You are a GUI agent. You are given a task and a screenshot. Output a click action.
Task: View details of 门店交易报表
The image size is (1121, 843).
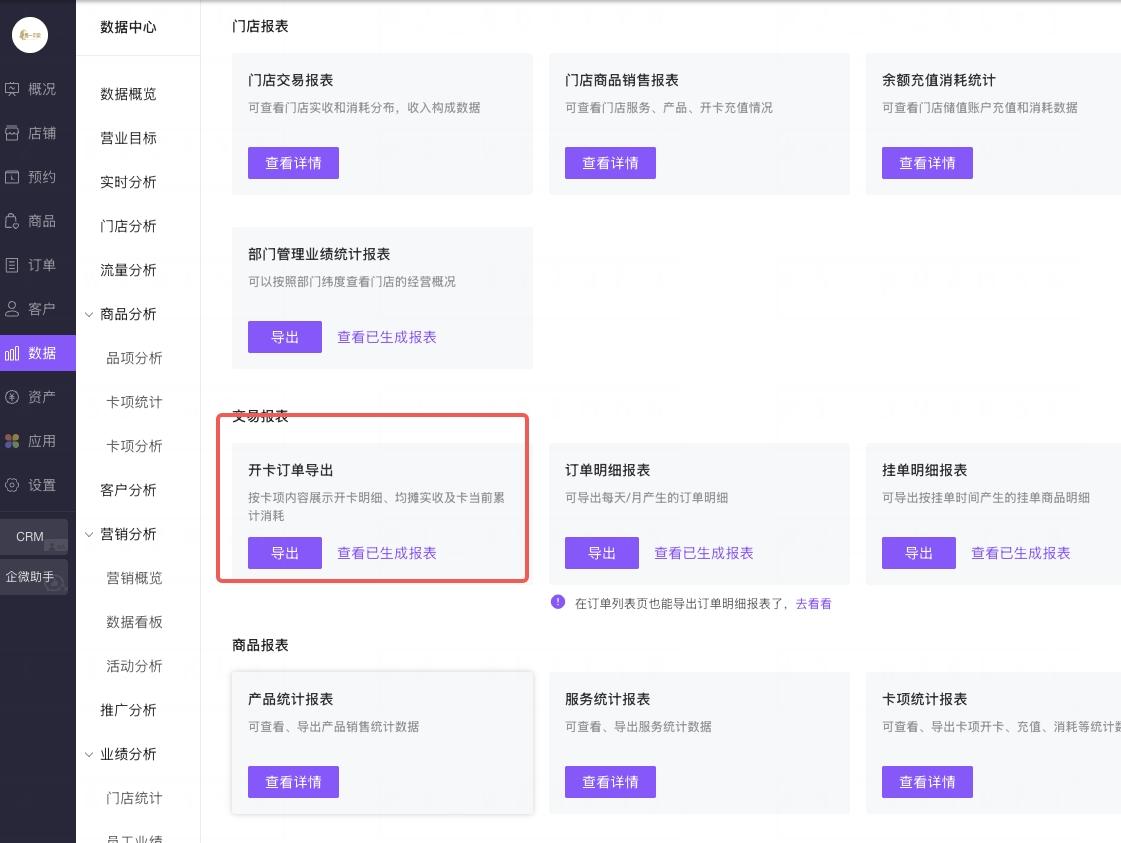pos(293,163)
